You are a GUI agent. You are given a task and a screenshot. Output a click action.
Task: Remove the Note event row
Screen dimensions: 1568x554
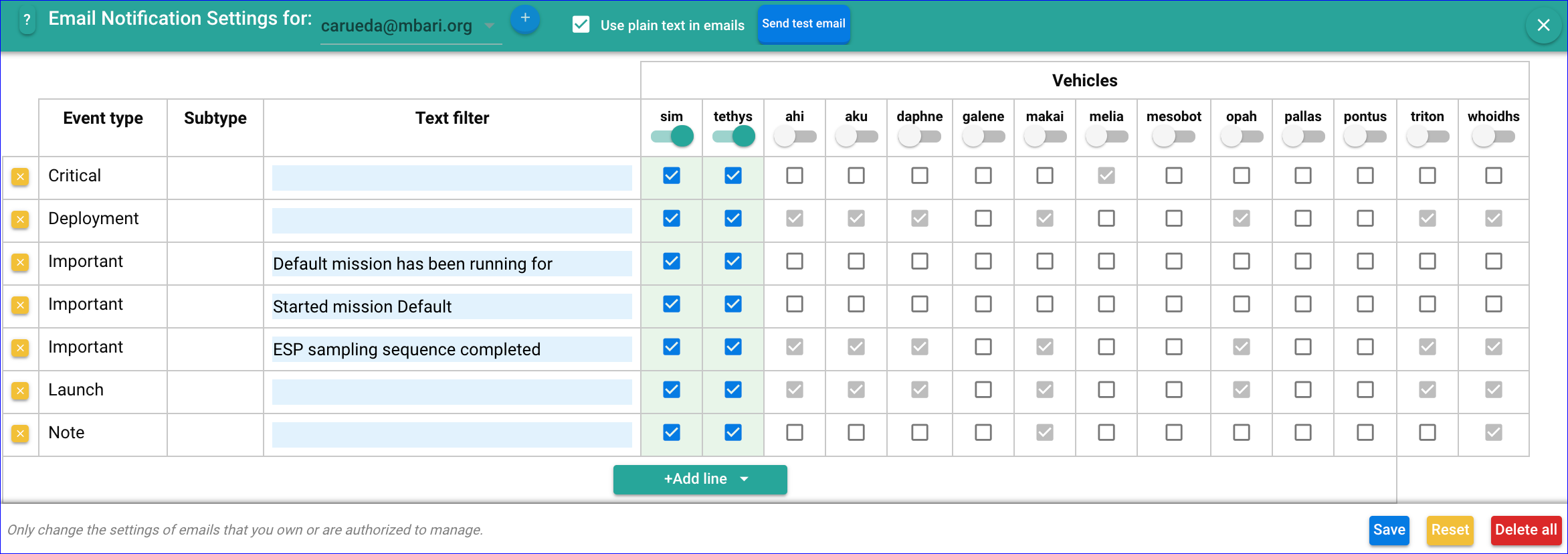20,434
